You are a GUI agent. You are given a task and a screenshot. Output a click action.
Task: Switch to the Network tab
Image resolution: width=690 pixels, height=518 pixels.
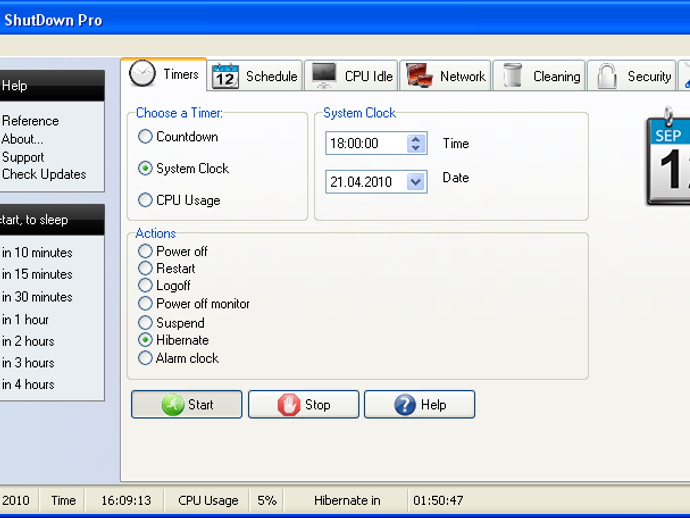tap(445, 76)
